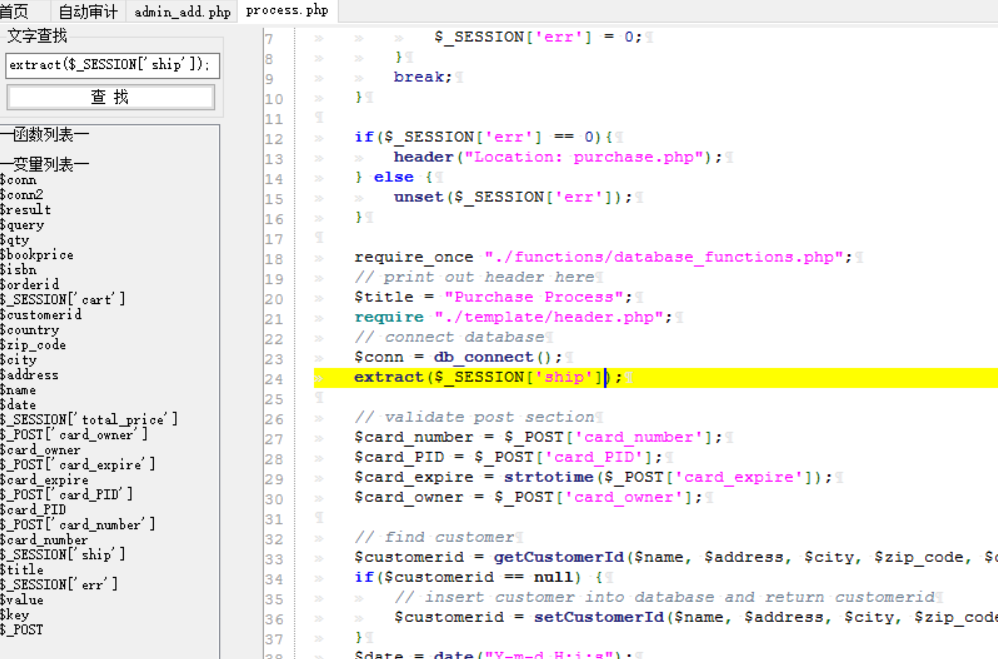
Task: Select $_SESSION['ship'] in the variable list
Action: 63,555
